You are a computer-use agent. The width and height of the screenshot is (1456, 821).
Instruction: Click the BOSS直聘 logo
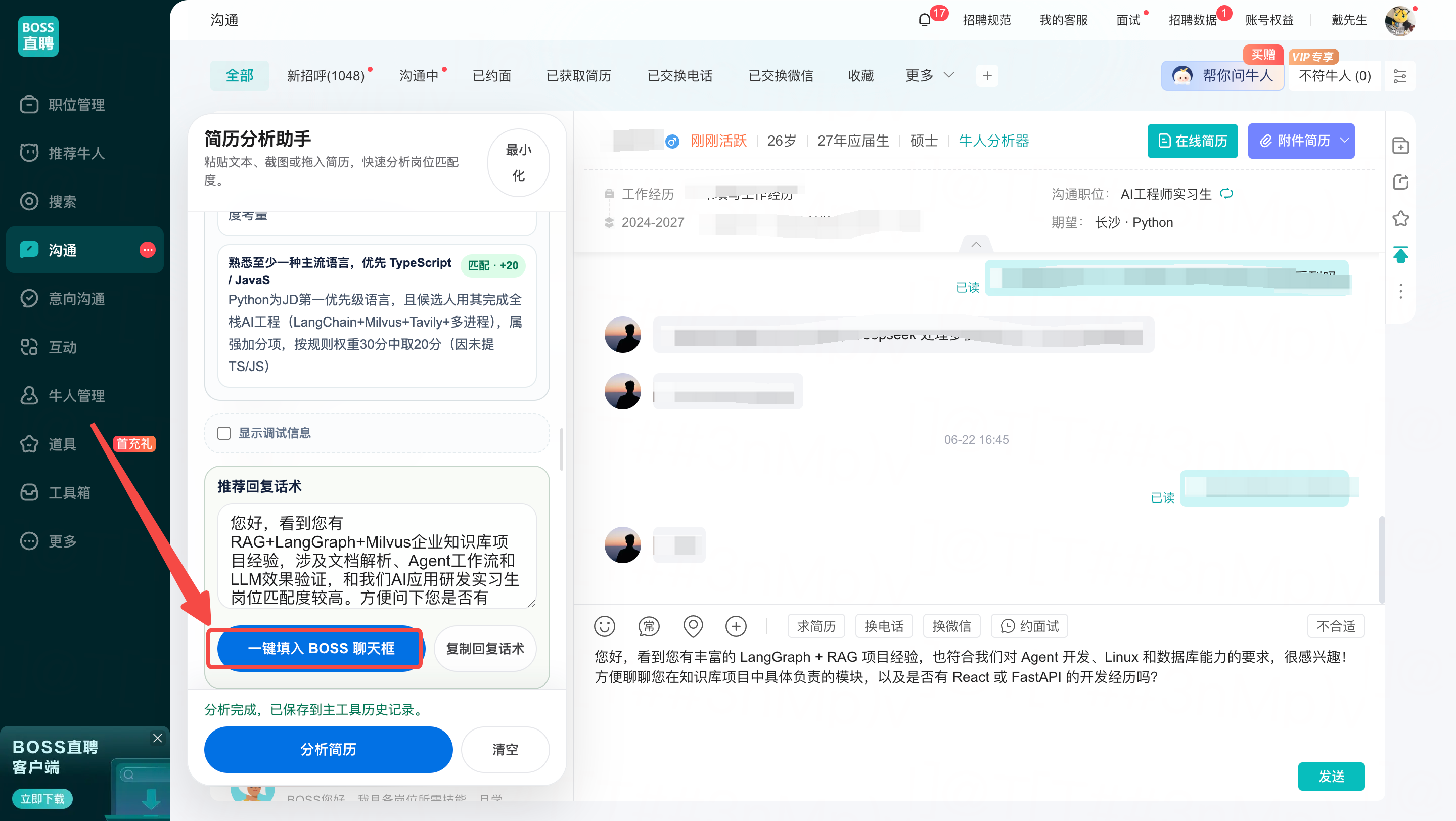(x=38, y=35)
